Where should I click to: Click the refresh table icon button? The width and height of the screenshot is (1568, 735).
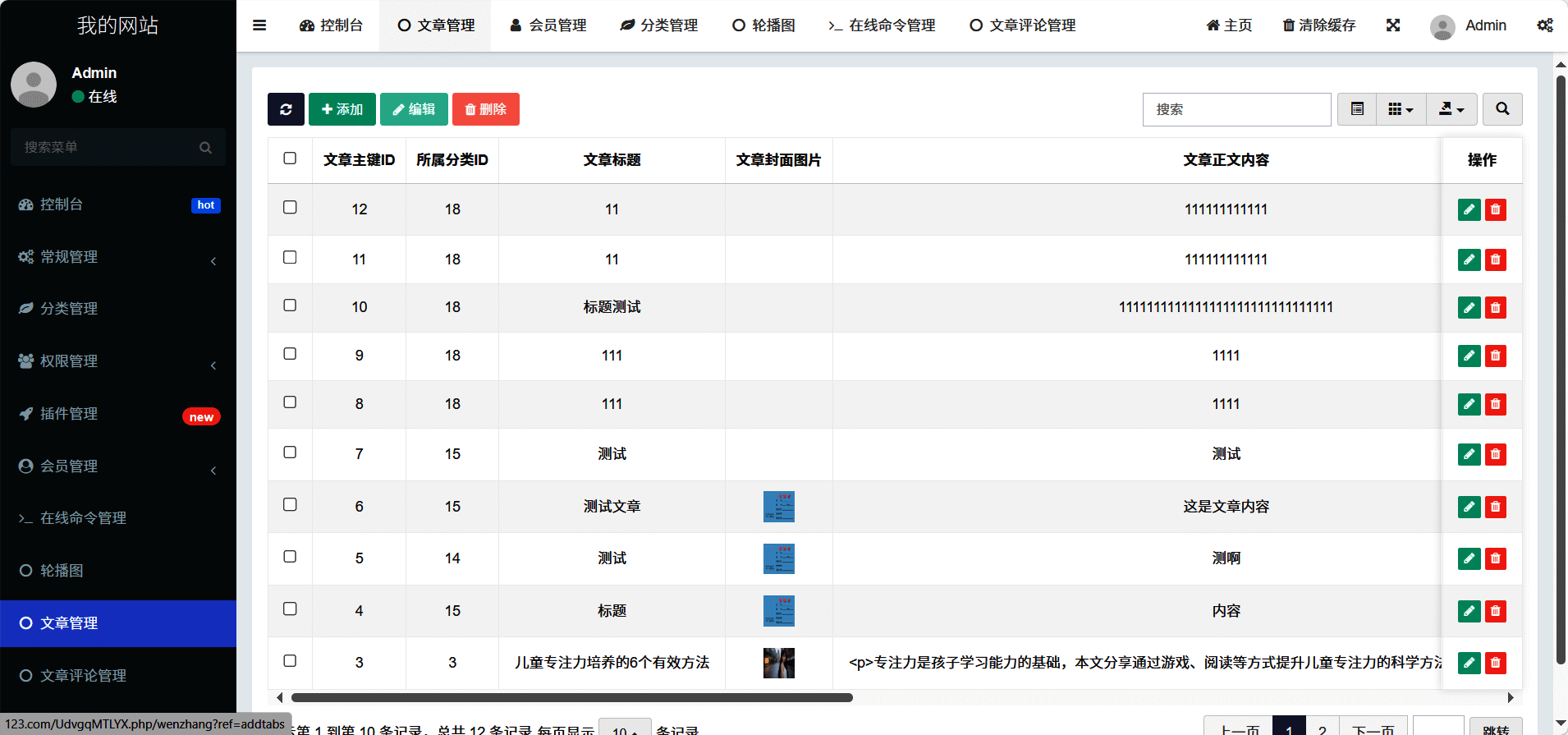pyautogui.click(x=286, y=109)
